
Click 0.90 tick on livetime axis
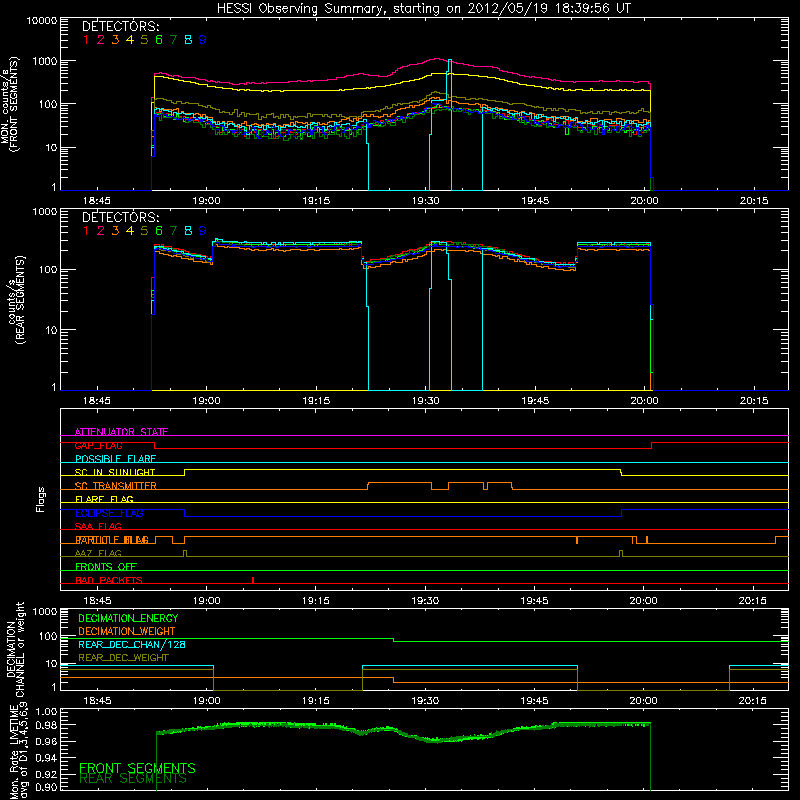[x=46, y=786]
